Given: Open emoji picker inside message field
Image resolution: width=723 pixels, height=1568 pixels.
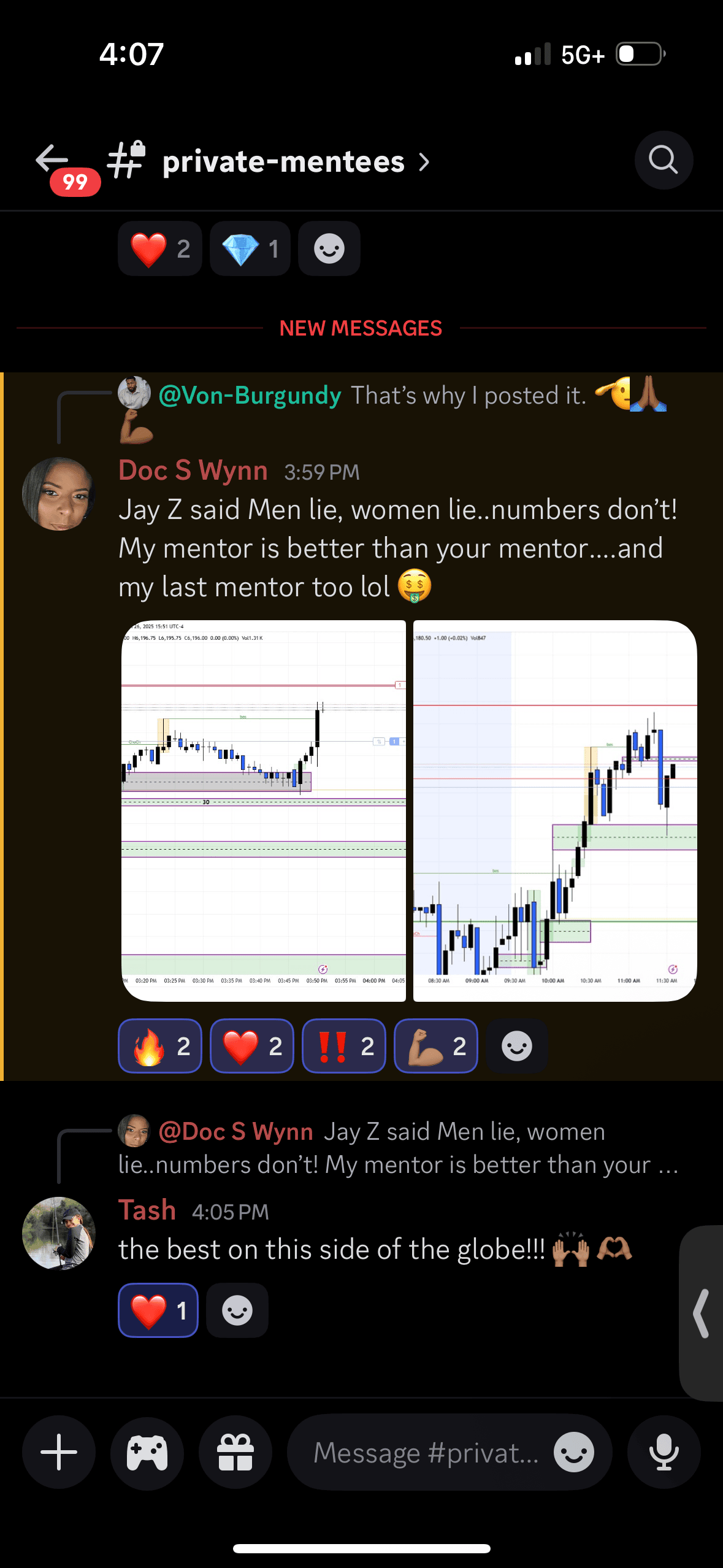Looking at the screenshot, I should tap(574, 1452).
